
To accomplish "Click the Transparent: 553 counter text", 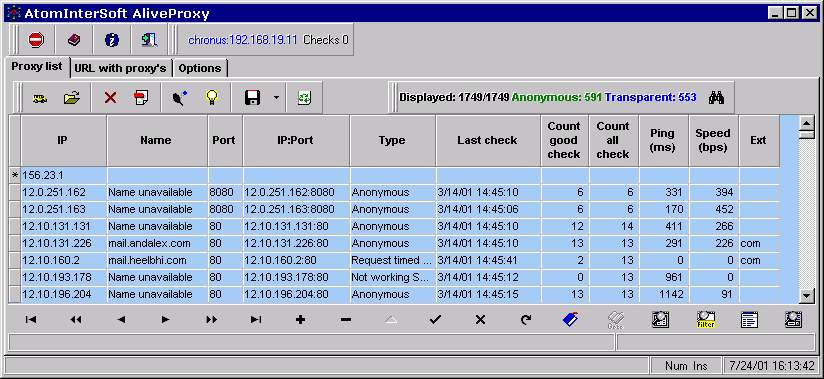I will [x=650, y=97].
